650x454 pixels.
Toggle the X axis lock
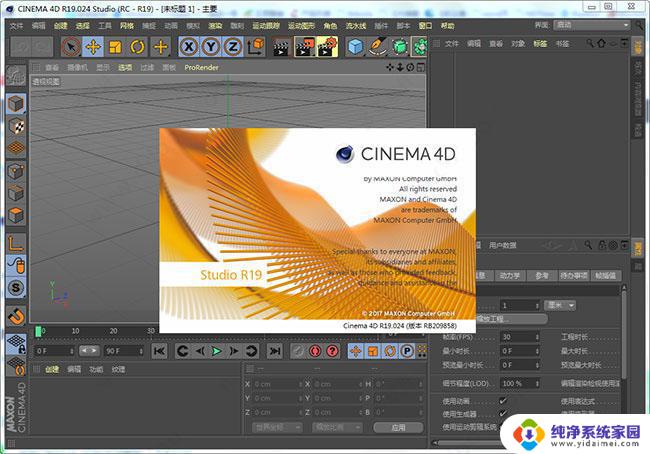189,46
